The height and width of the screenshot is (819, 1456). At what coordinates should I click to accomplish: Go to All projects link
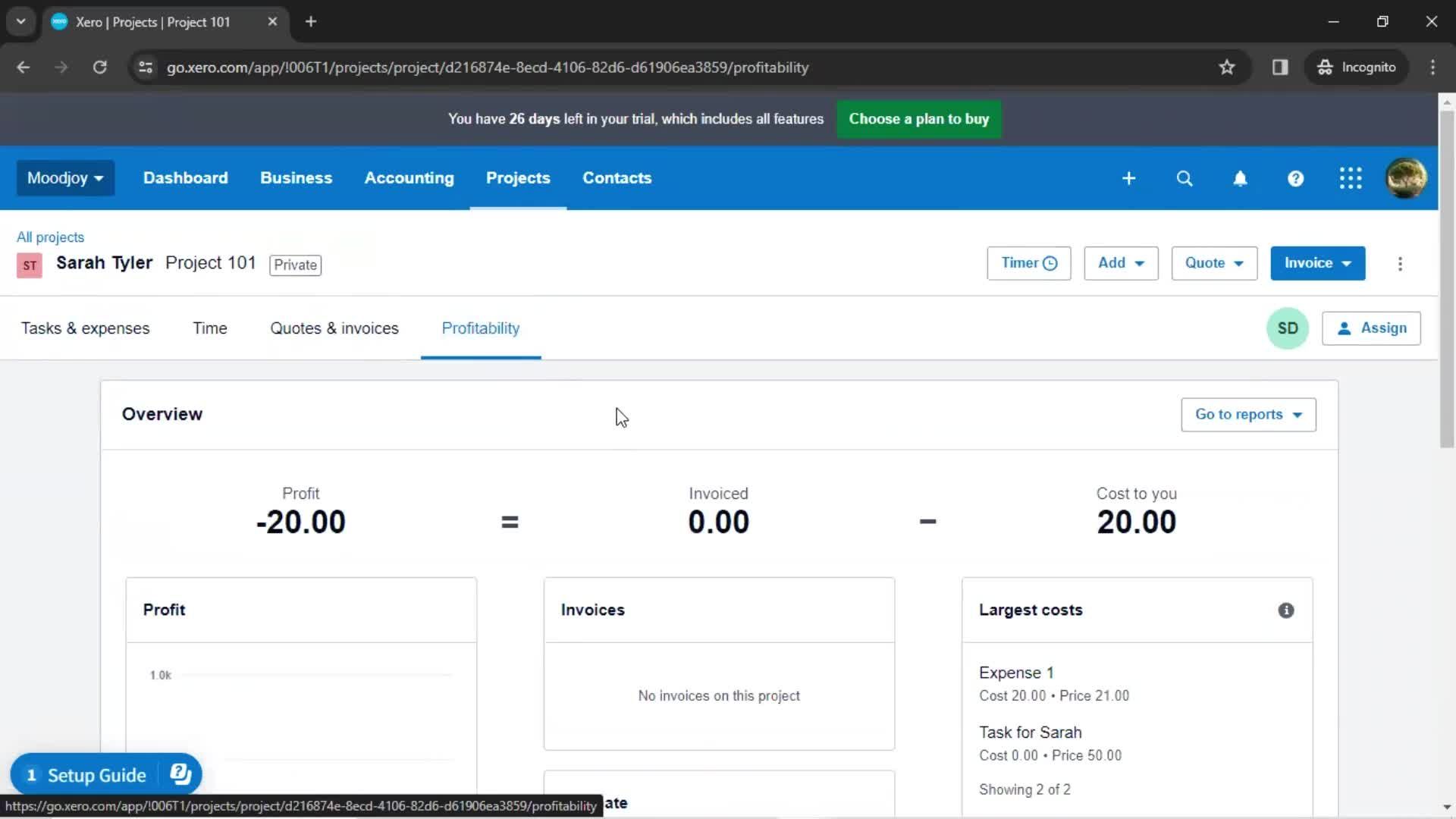tap(50, 237)
